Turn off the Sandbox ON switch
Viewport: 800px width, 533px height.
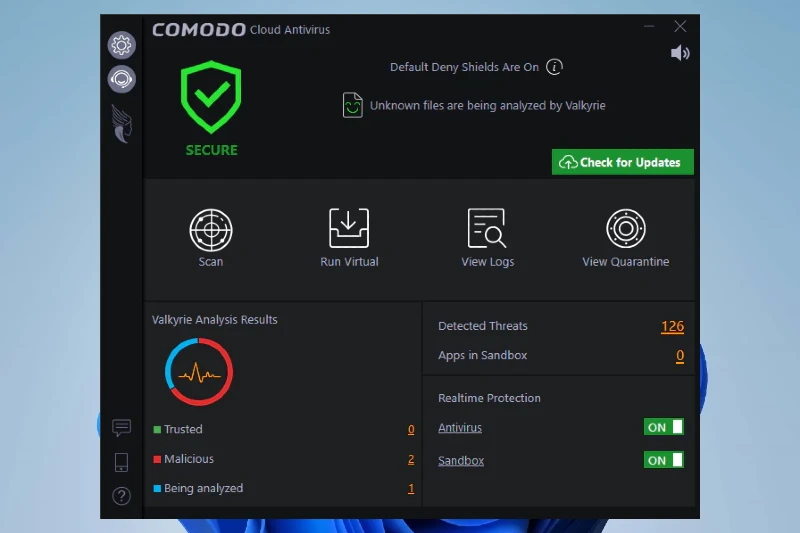pos(664,460)
